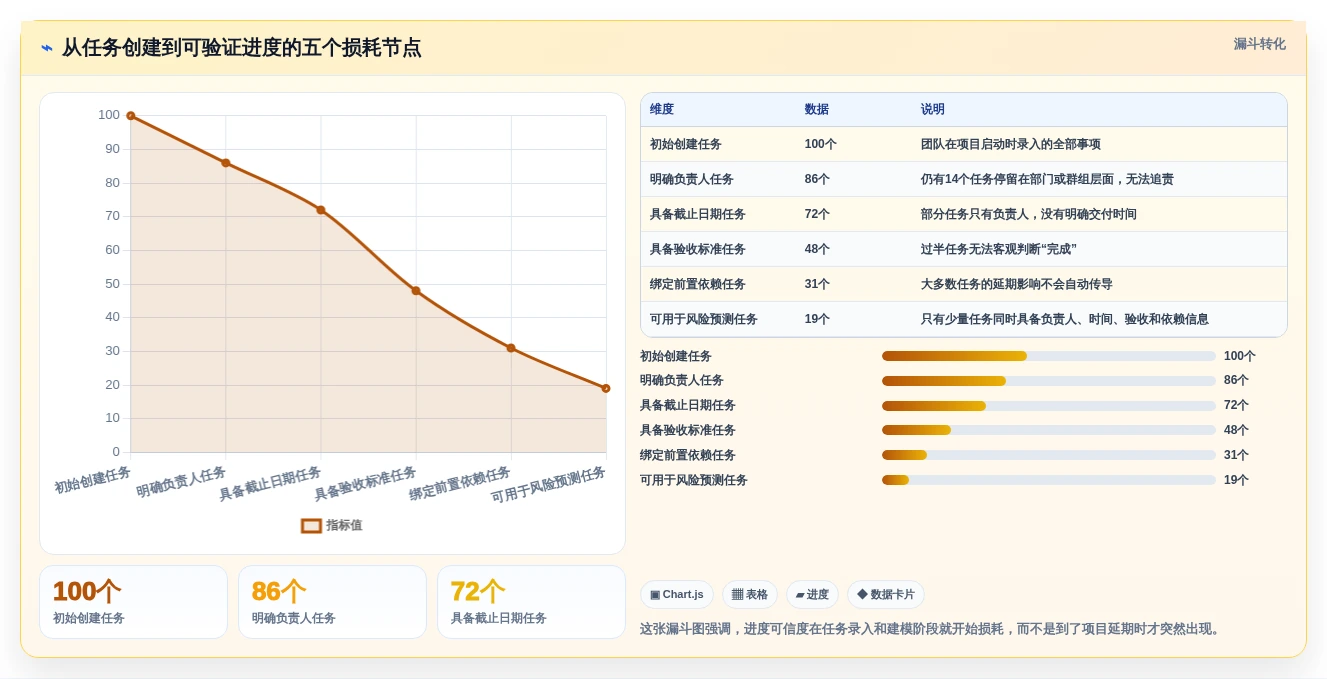Click the 31个 value beside progress bars
The image size is (1327, 679).
pos(1236,455)
